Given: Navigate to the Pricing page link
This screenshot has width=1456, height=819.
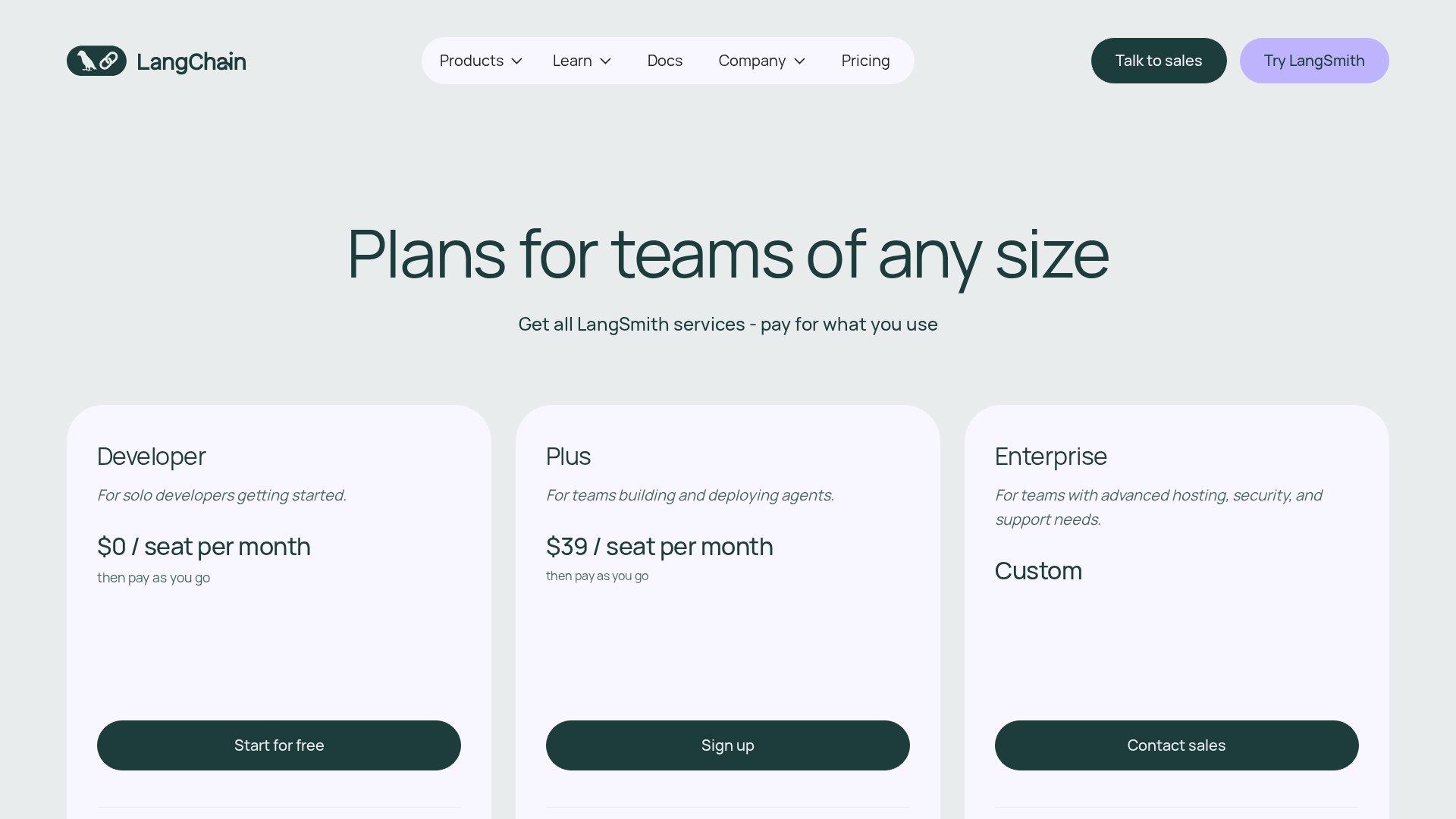Looking at the screenshot, I should point(865,61).
